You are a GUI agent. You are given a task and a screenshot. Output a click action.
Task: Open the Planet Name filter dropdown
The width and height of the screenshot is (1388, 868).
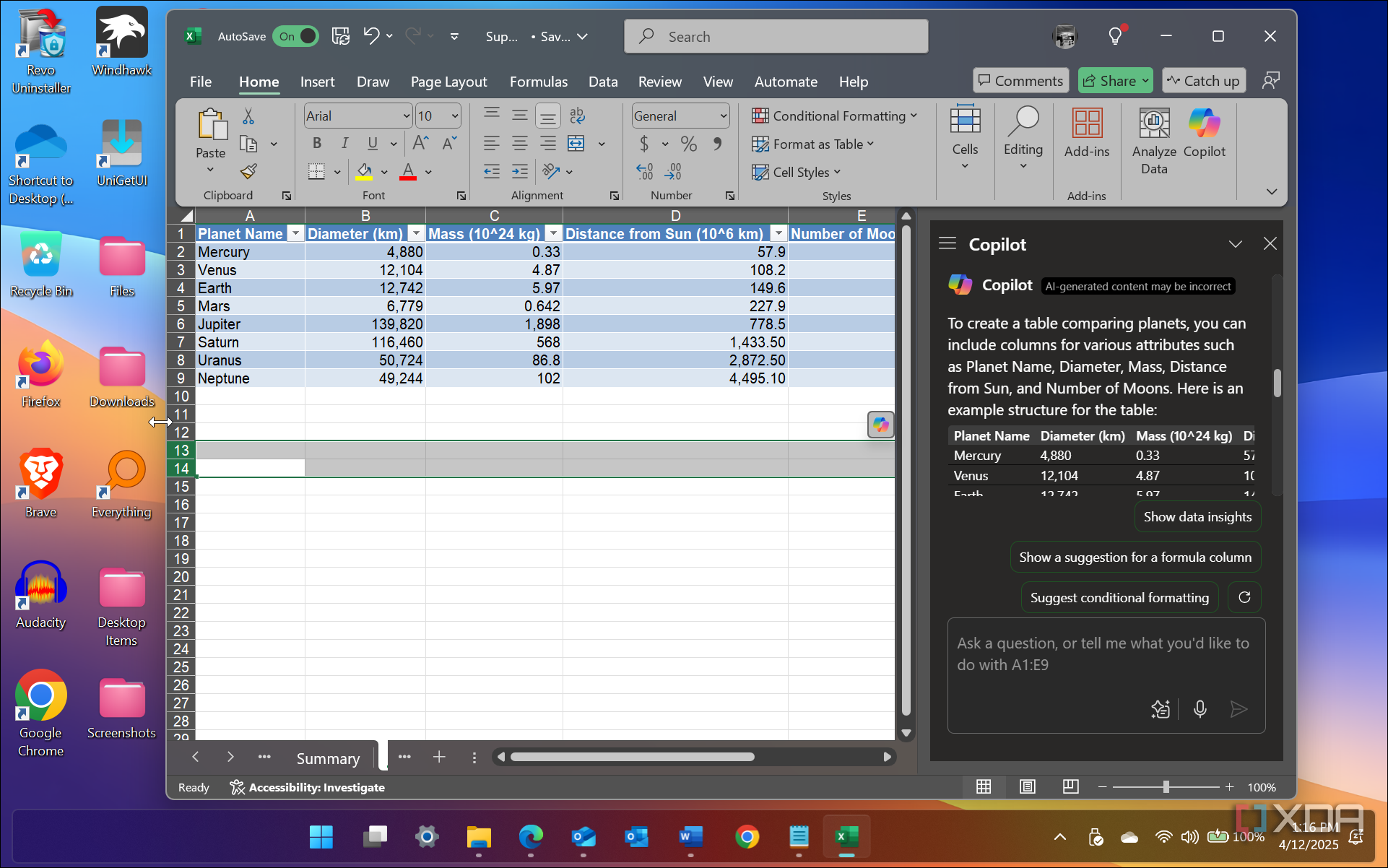click(x=295, y=233)
